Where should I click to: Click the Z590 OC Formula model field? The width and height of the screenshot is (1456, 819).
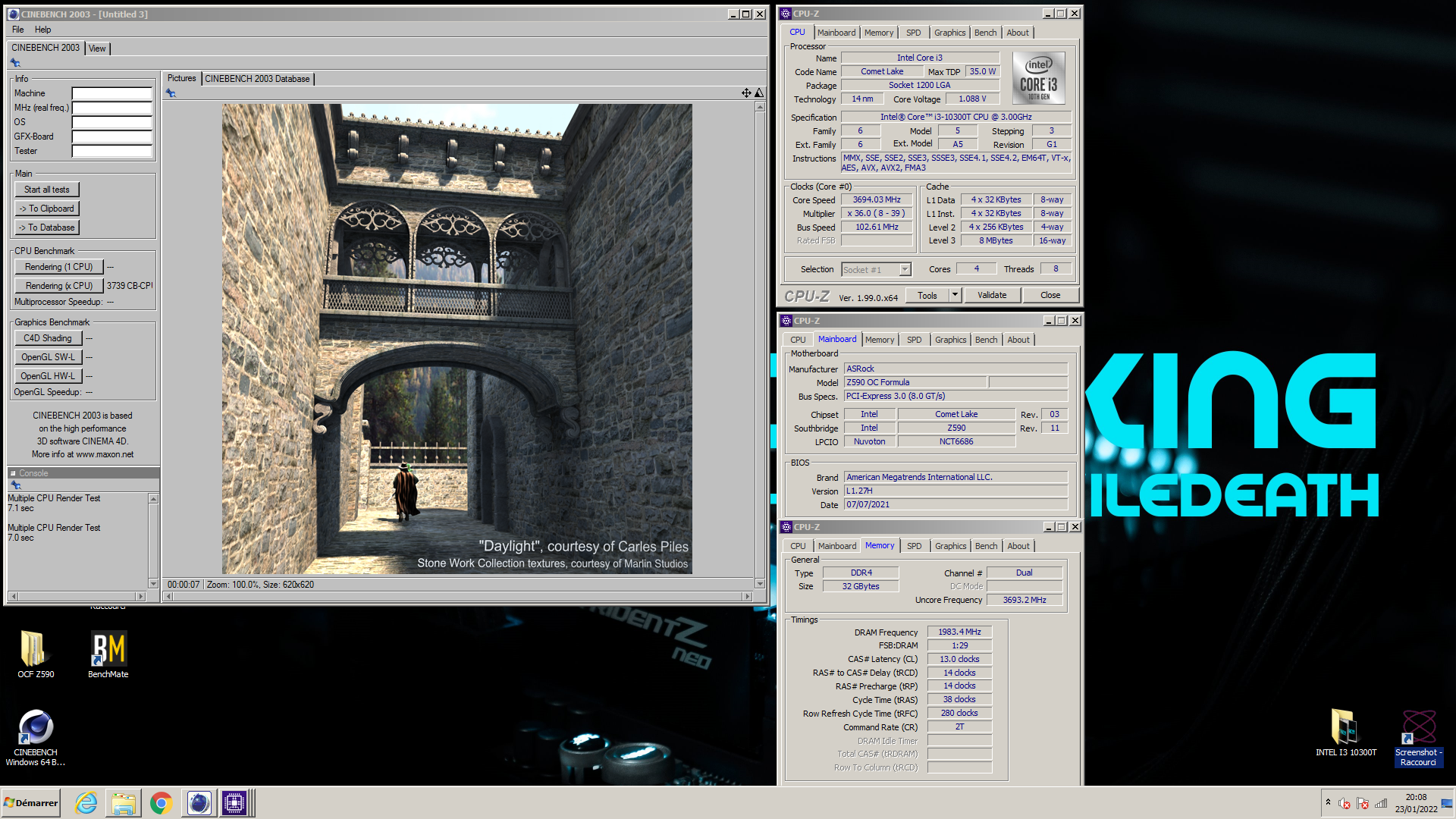pyautogui.click(x=915, y=383)
